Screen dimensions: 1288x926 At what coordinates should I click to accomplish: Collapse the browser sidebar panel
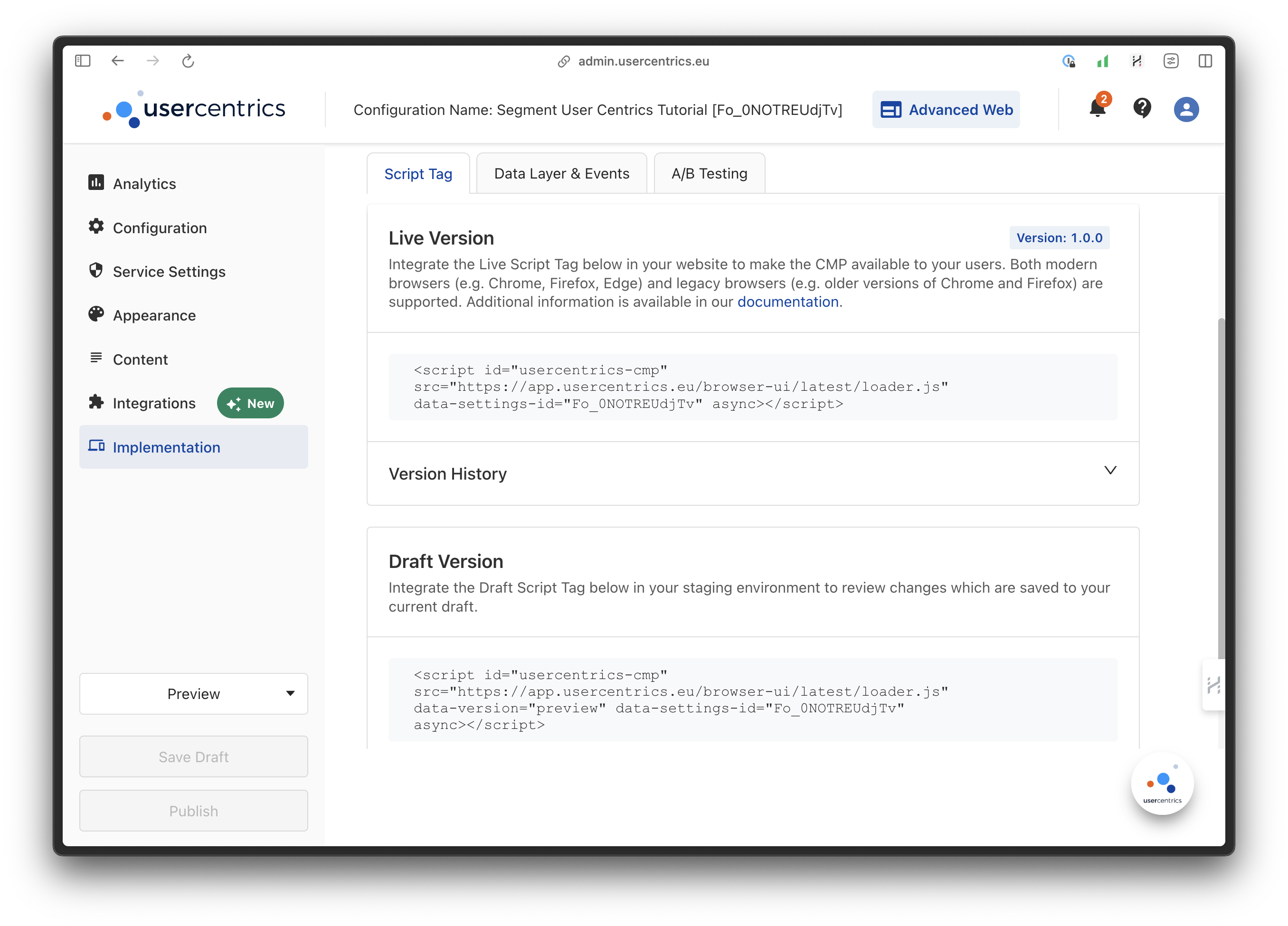pos(82,61)
